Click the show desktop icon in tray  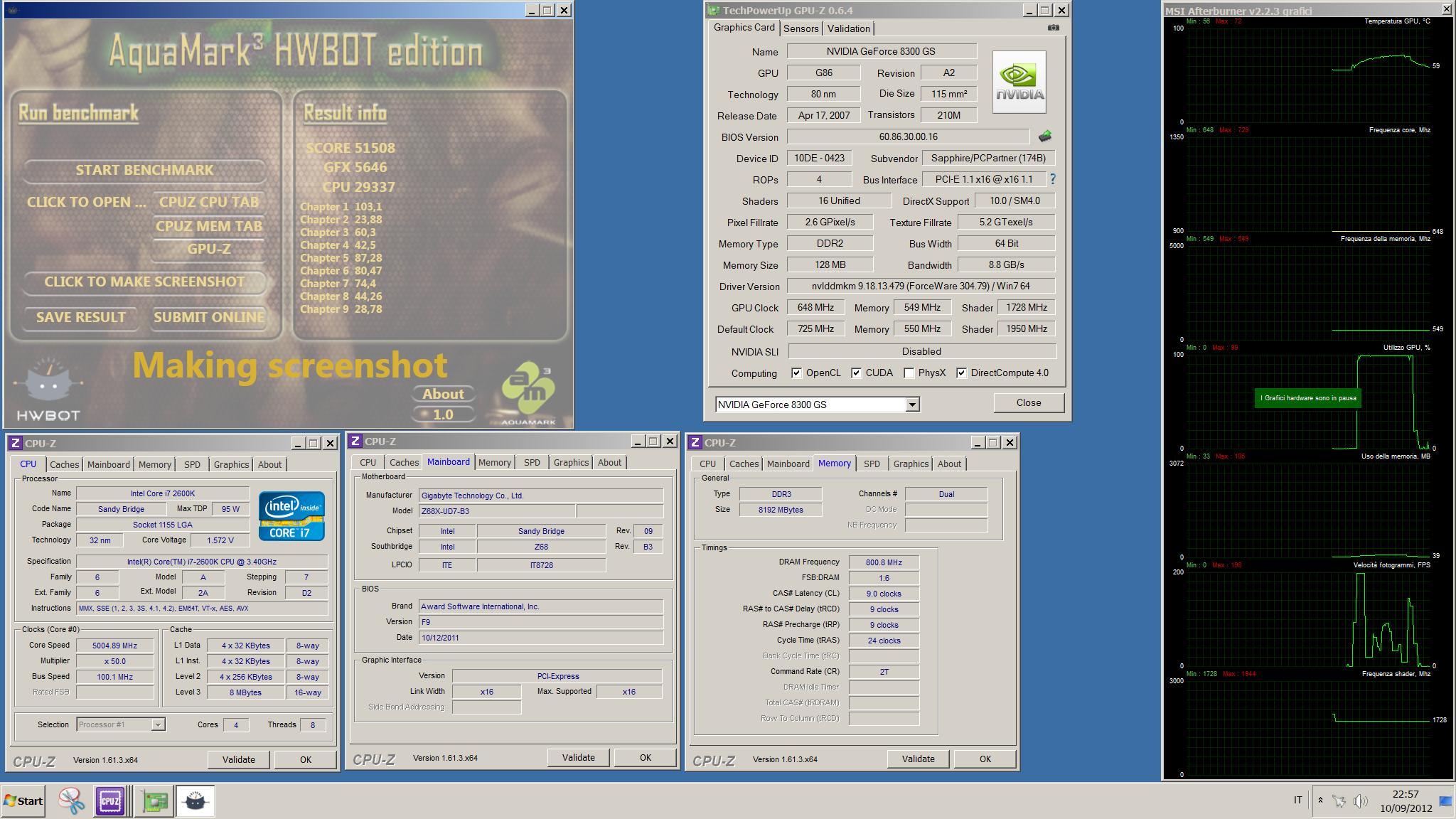(1446, 801)
